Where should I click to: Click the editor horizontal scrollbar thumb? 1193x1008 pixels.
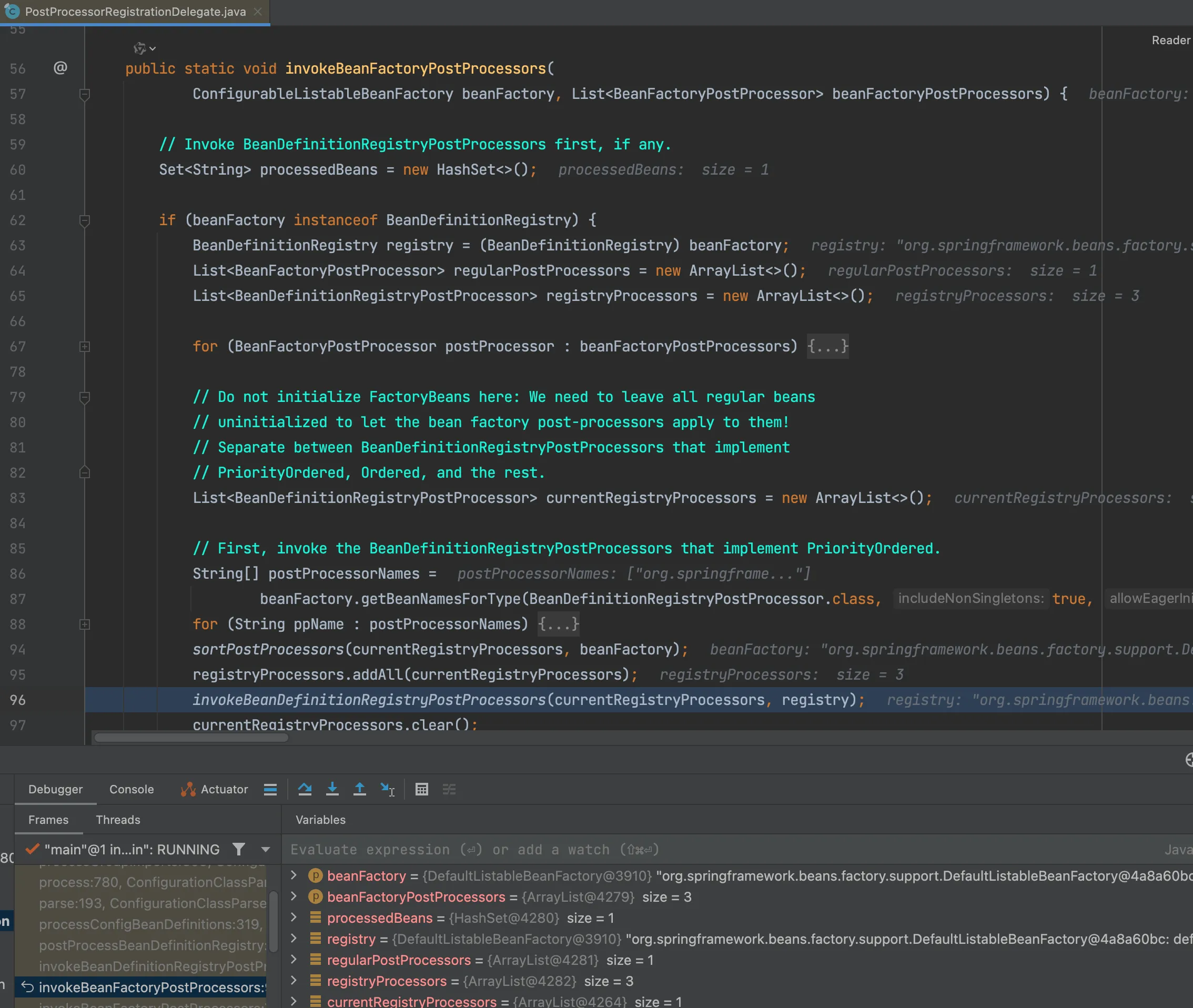point(191,737)
